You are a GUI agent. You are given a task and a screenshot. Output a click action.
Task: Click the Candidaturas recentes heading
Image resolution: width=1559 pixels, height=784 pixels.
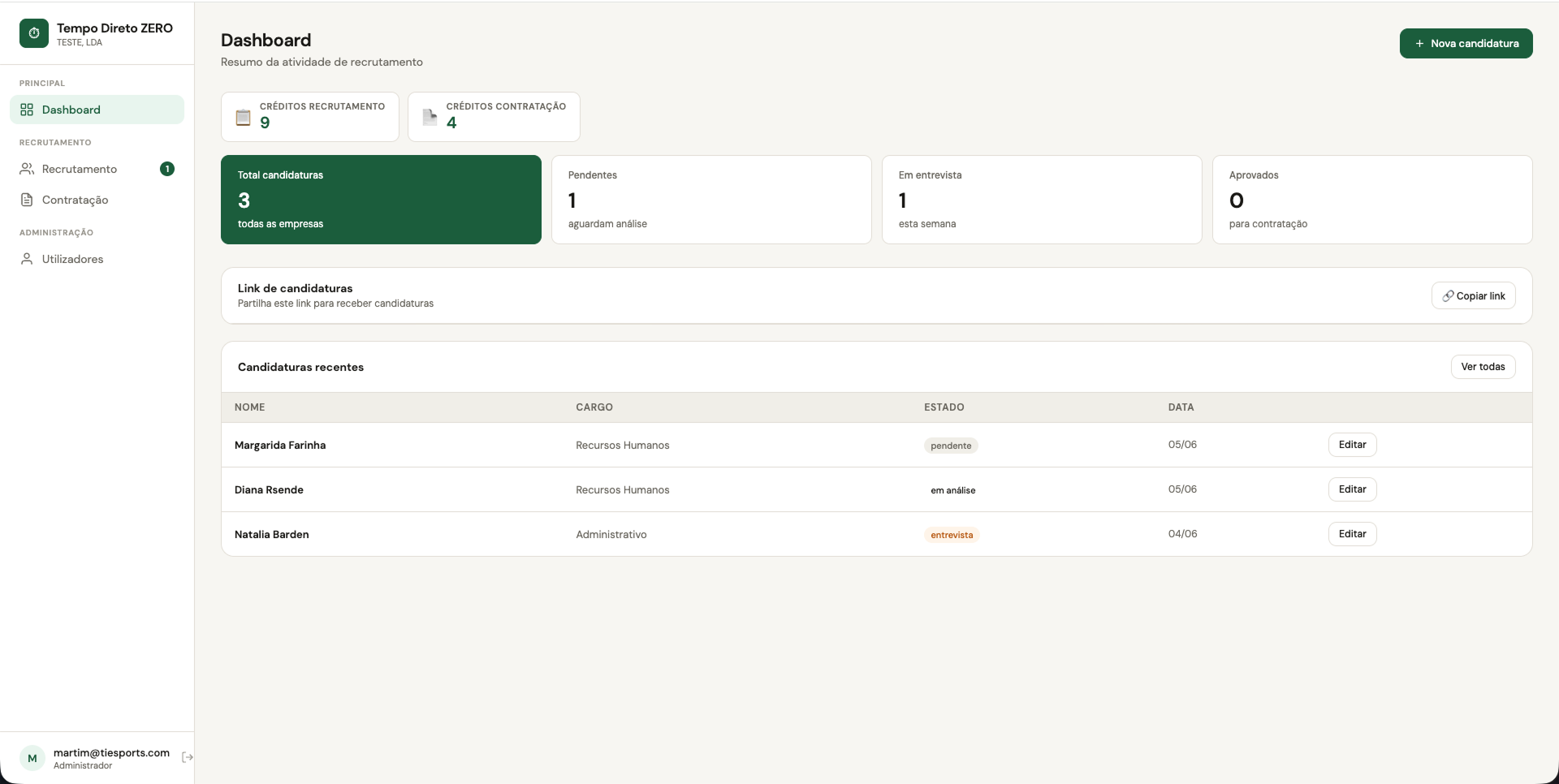[300, 367]
